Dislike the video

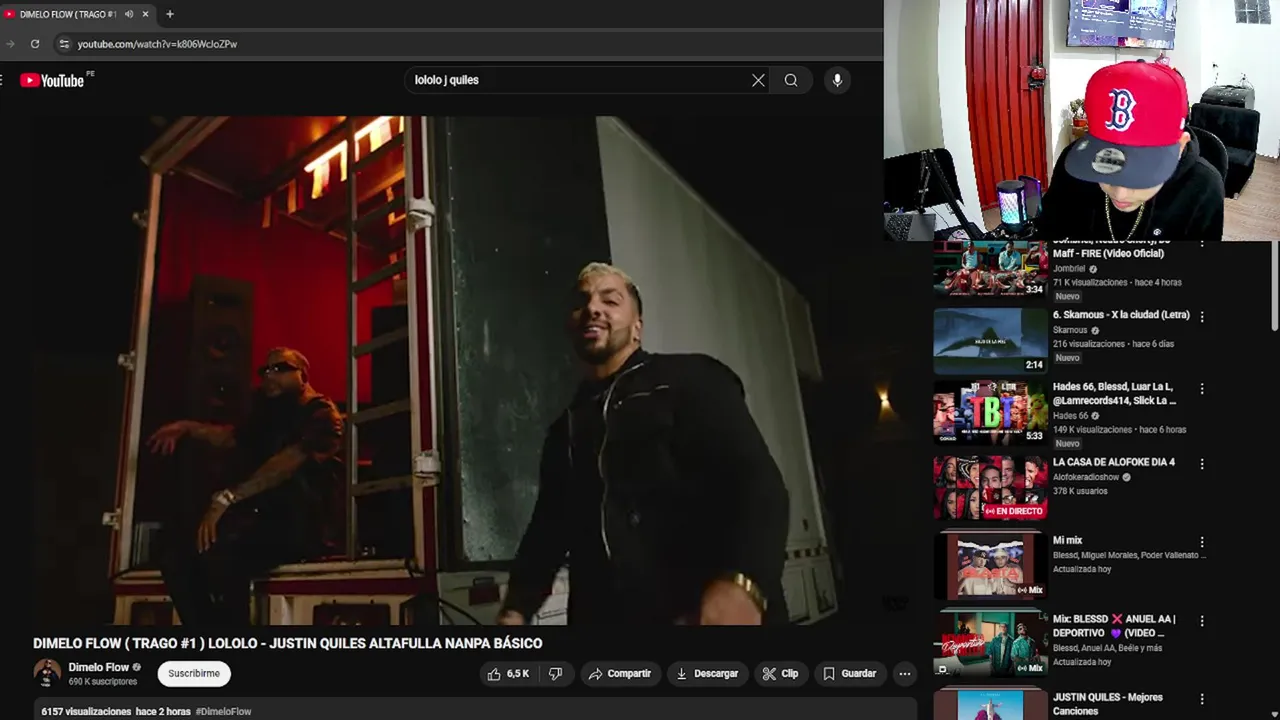pos(556,674)
